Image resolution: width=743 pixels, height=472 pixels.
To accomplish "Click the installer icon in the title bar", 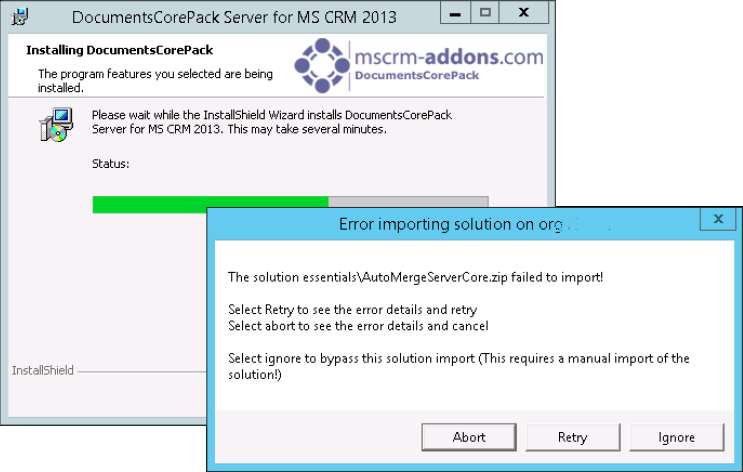I will (x=20, y=17).
